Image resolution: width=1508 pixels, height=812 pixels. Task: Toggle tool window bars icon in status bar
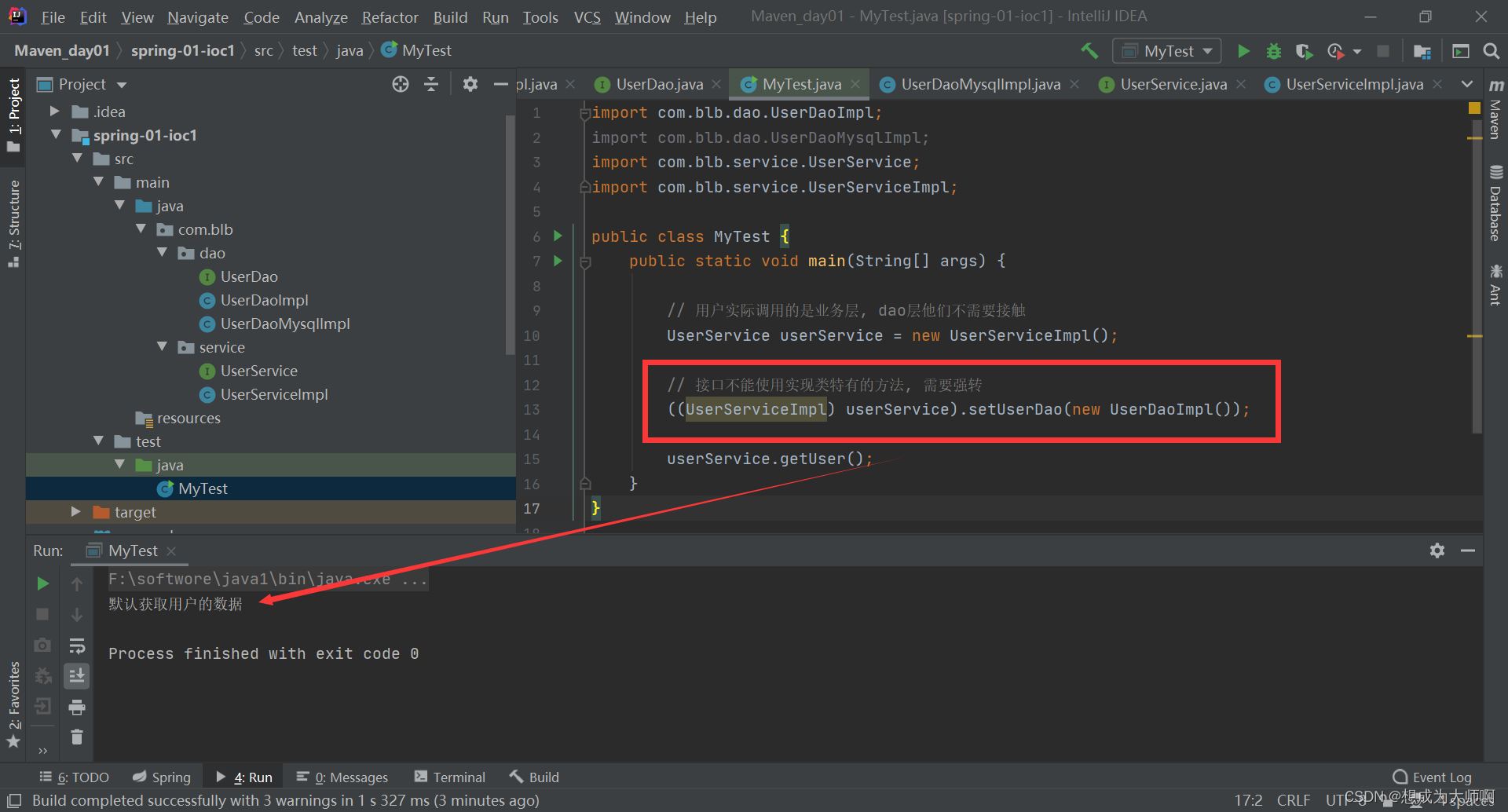coord(13,800)
